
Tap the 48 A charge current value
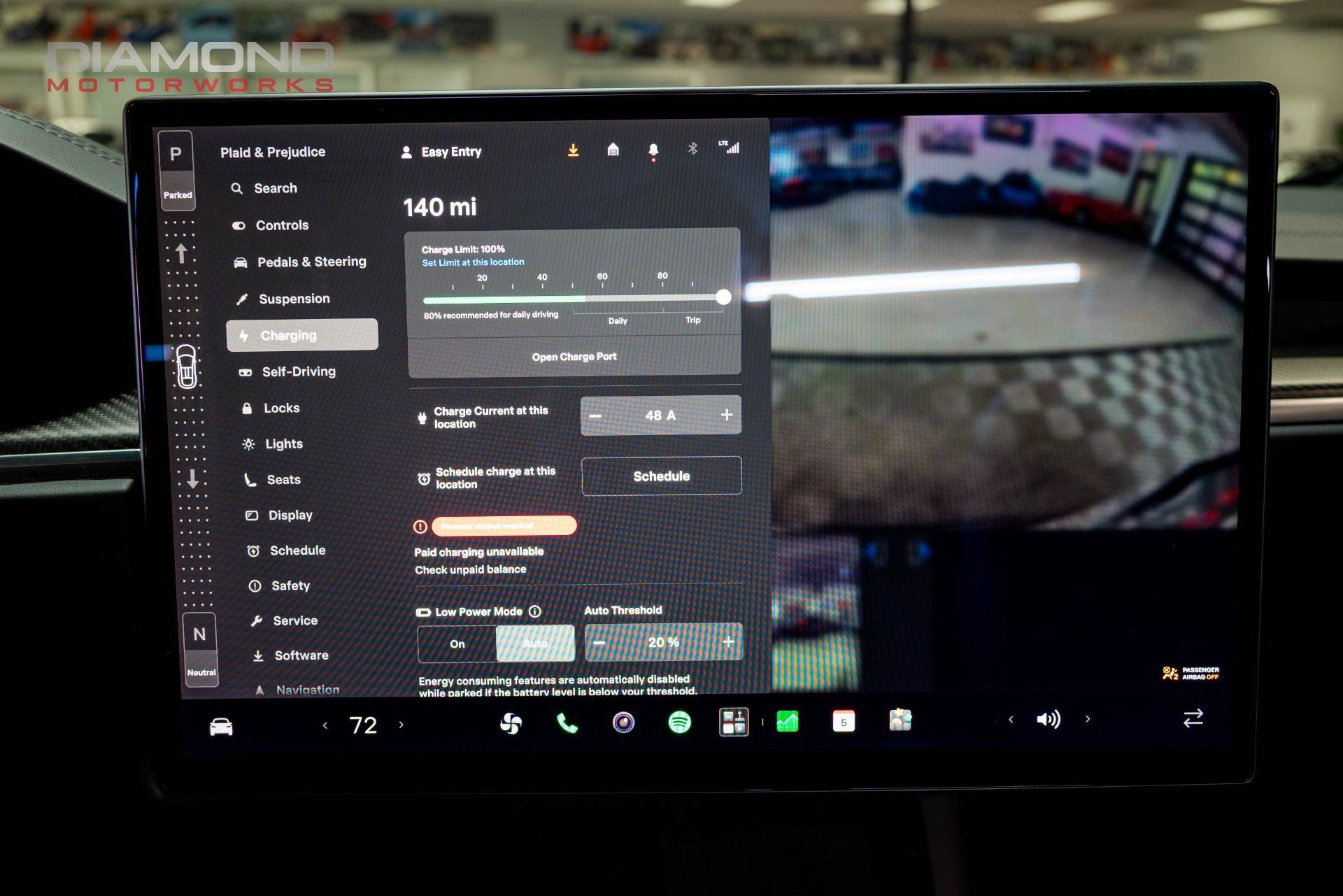(660, 415)
